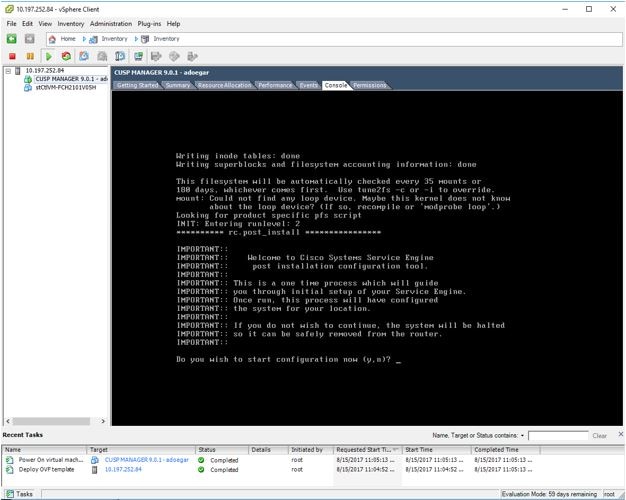
Task: Click the inventory tree horizontal scrollbar
Action: (51, 421)
